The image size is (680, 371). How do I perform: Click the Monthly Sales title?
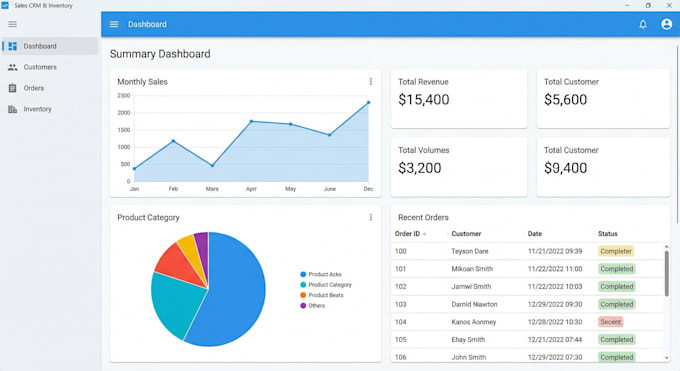click(x=142, y=82)
